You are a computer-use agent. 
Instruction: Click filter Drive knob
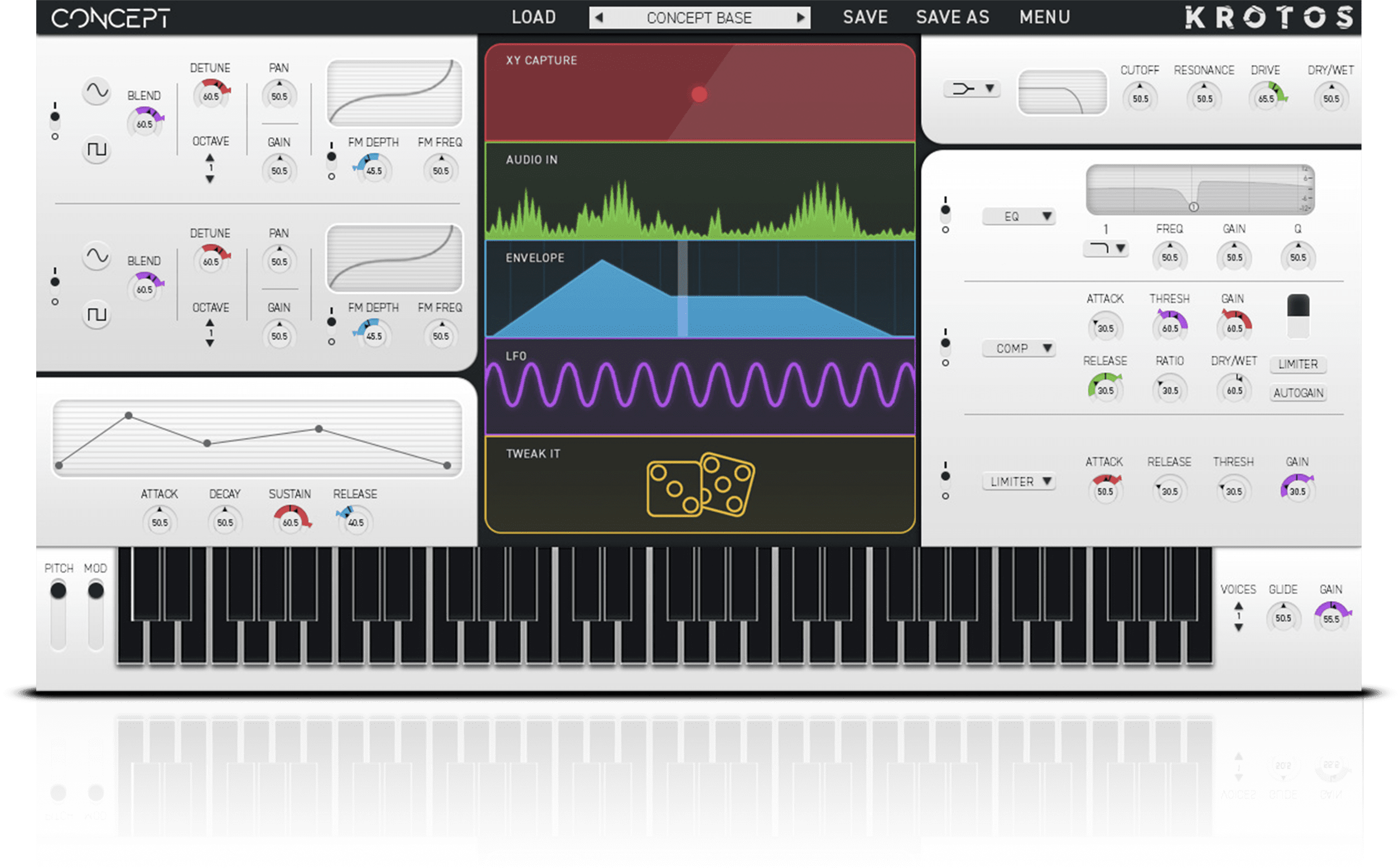click(x=1267, y=98)
